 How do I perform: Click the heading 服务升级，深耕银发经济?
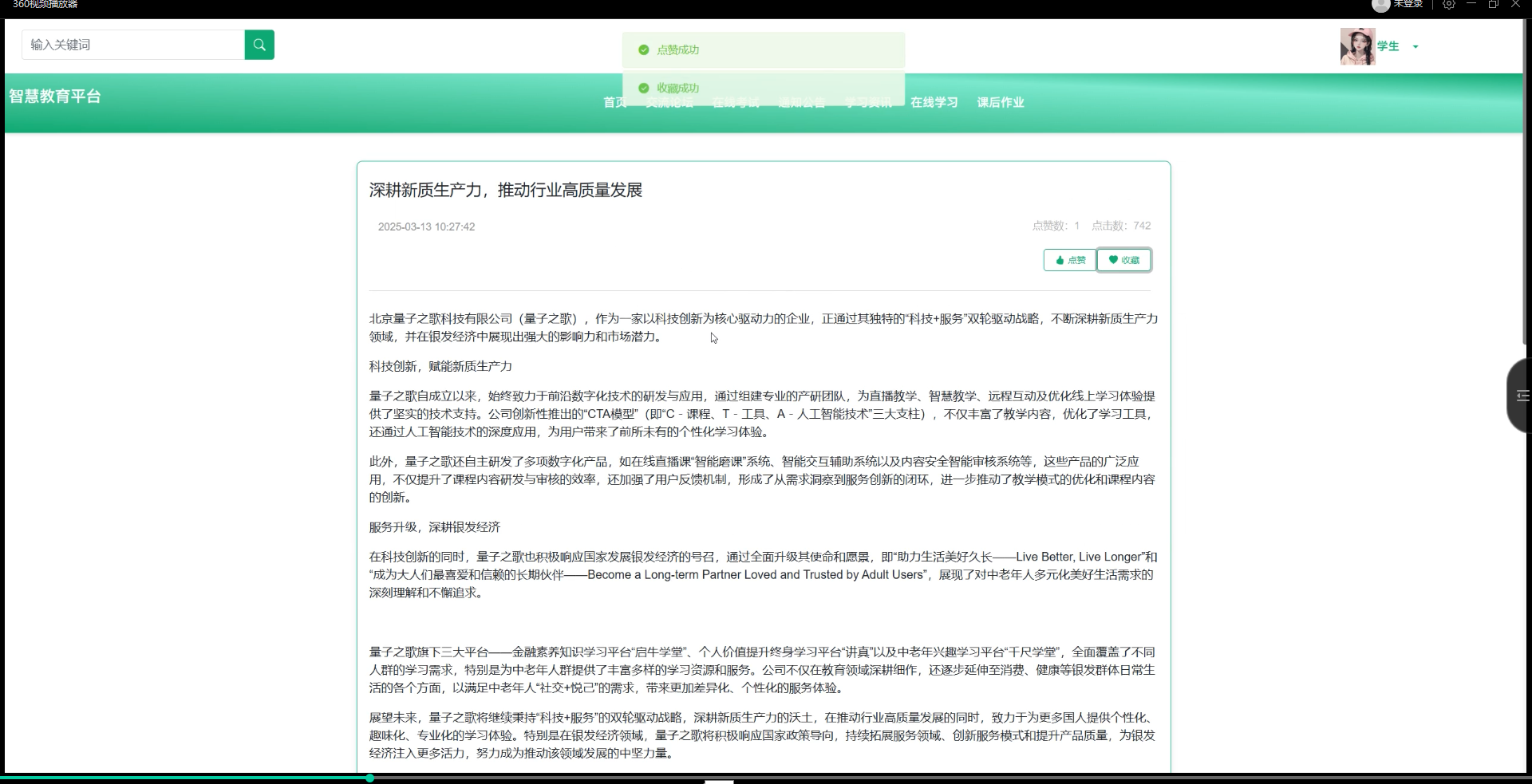point(435,527)
